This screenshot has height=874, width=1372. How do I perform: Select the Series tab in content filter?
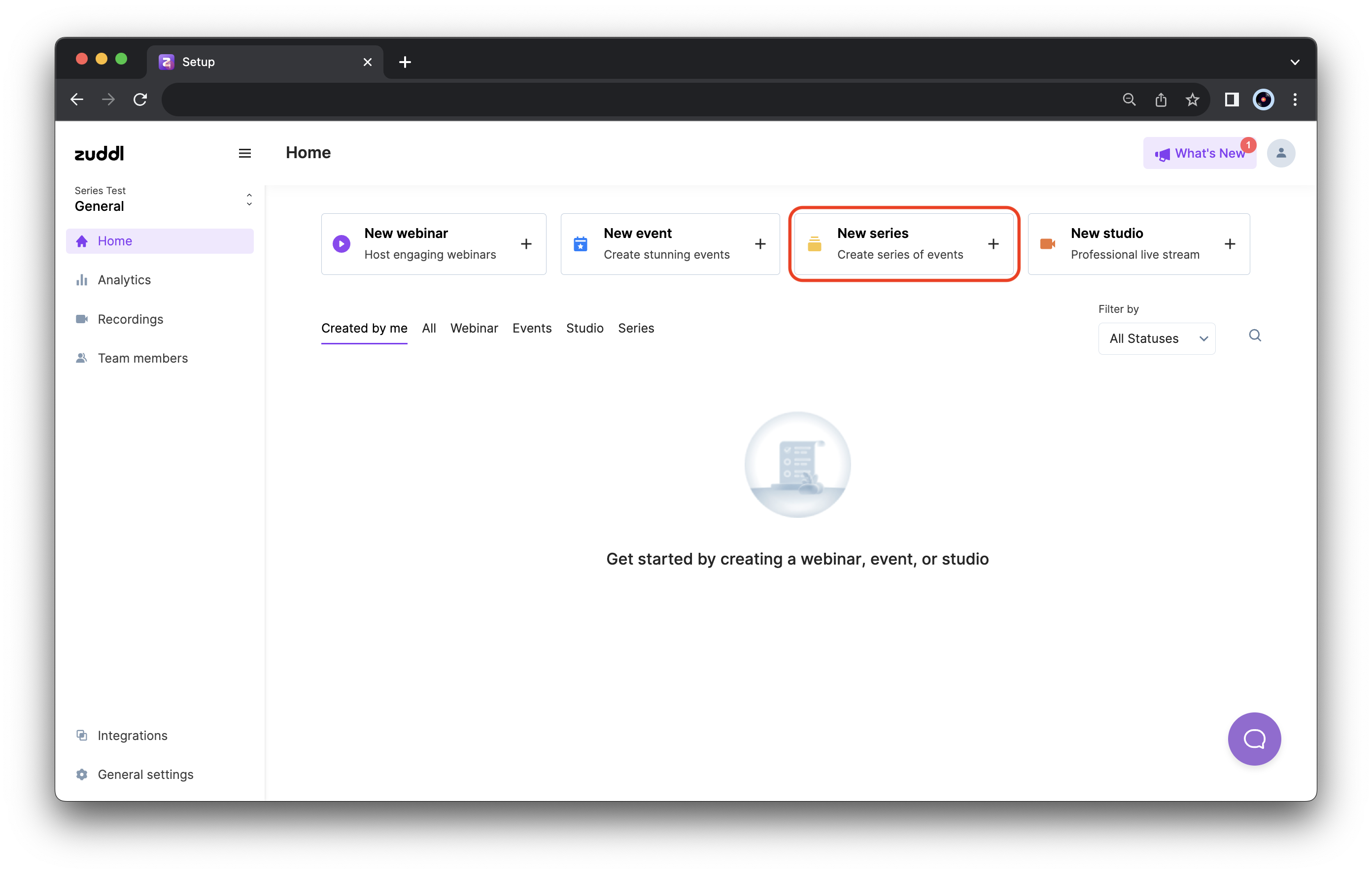coord(636,328)
